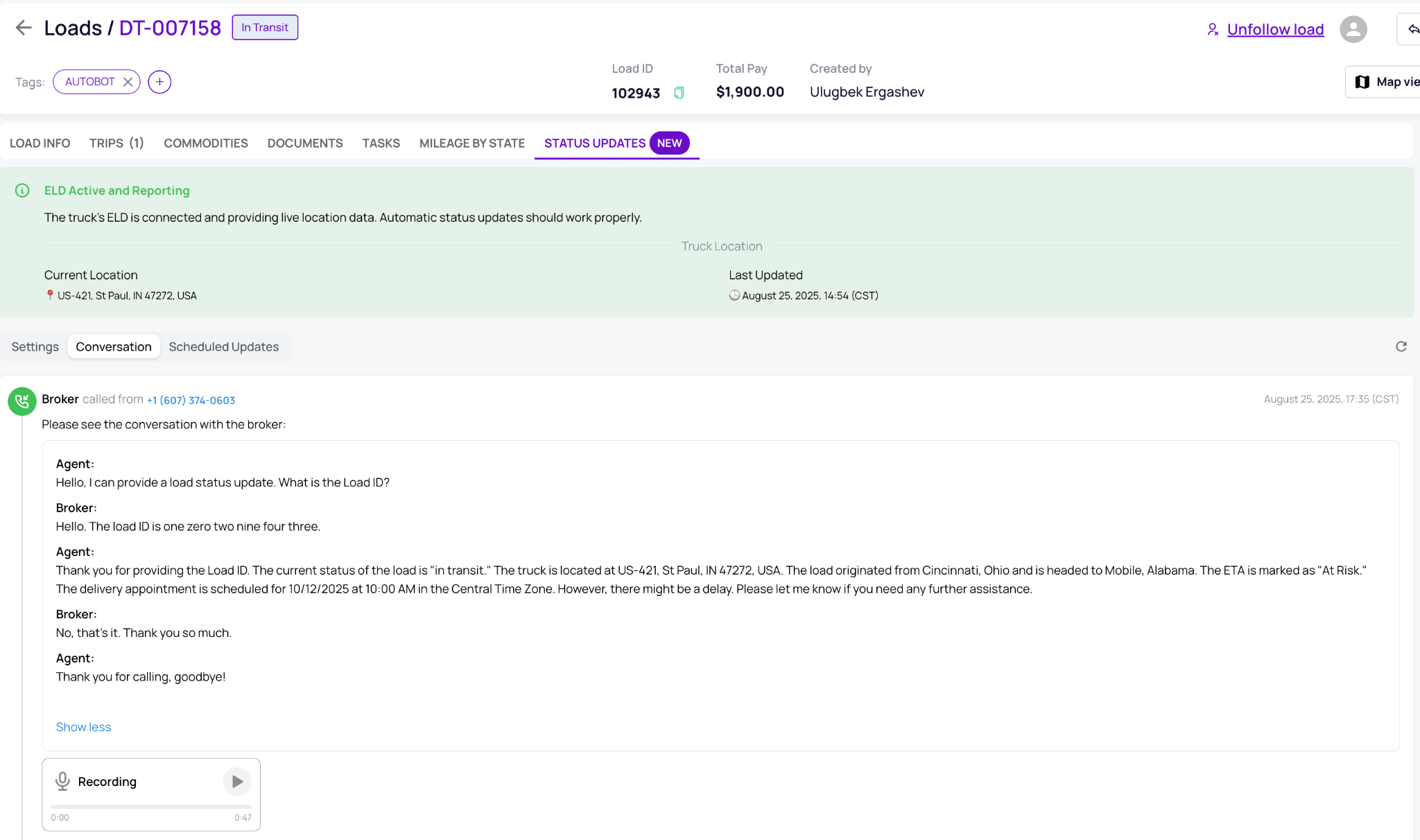The height and width of the screenshot is (840, 1420).
Task: Open the Map view button
Action: pyautogui.click(x=1384, y=82)
